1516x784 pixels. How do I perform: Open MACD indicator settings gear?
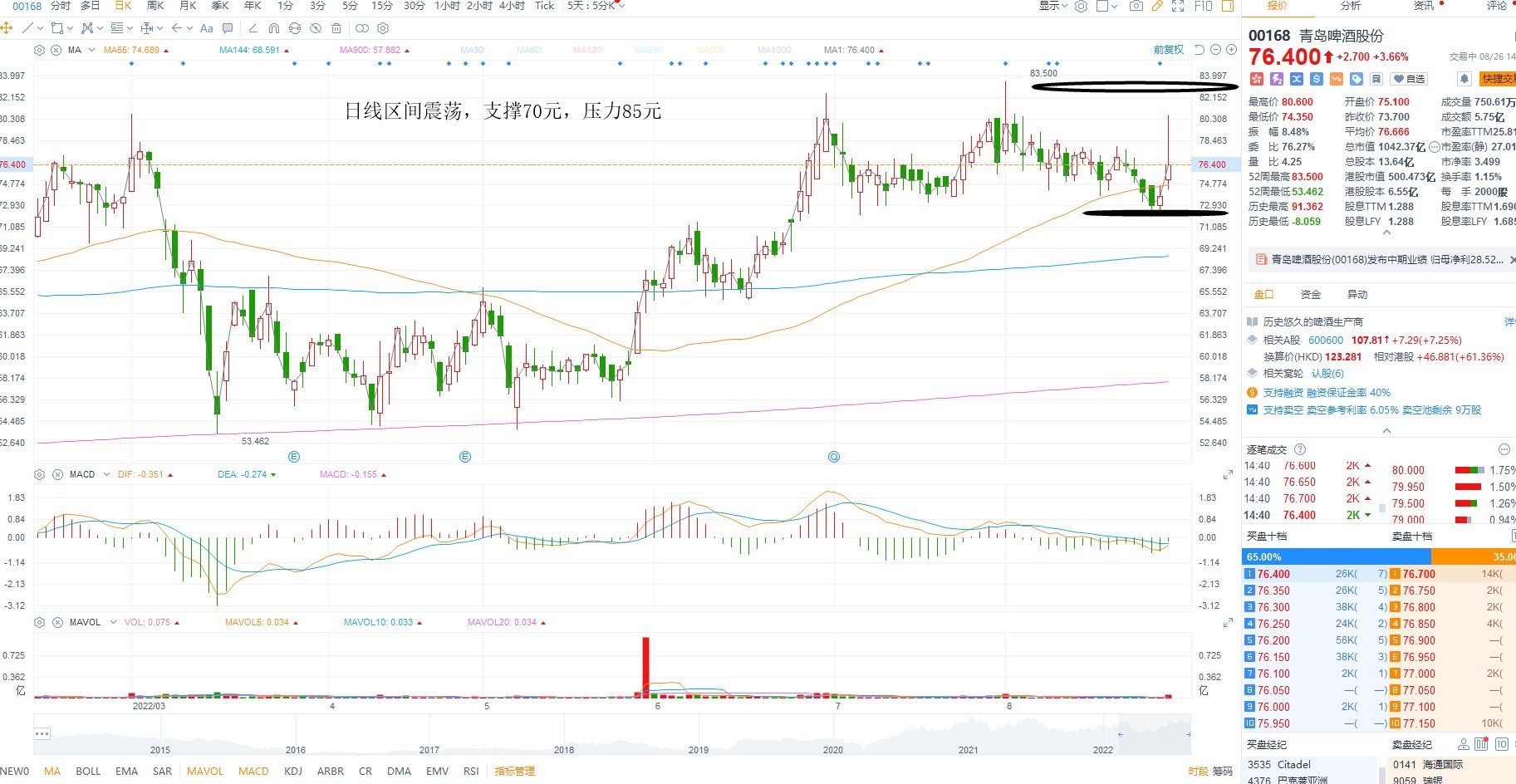[39, 474]
